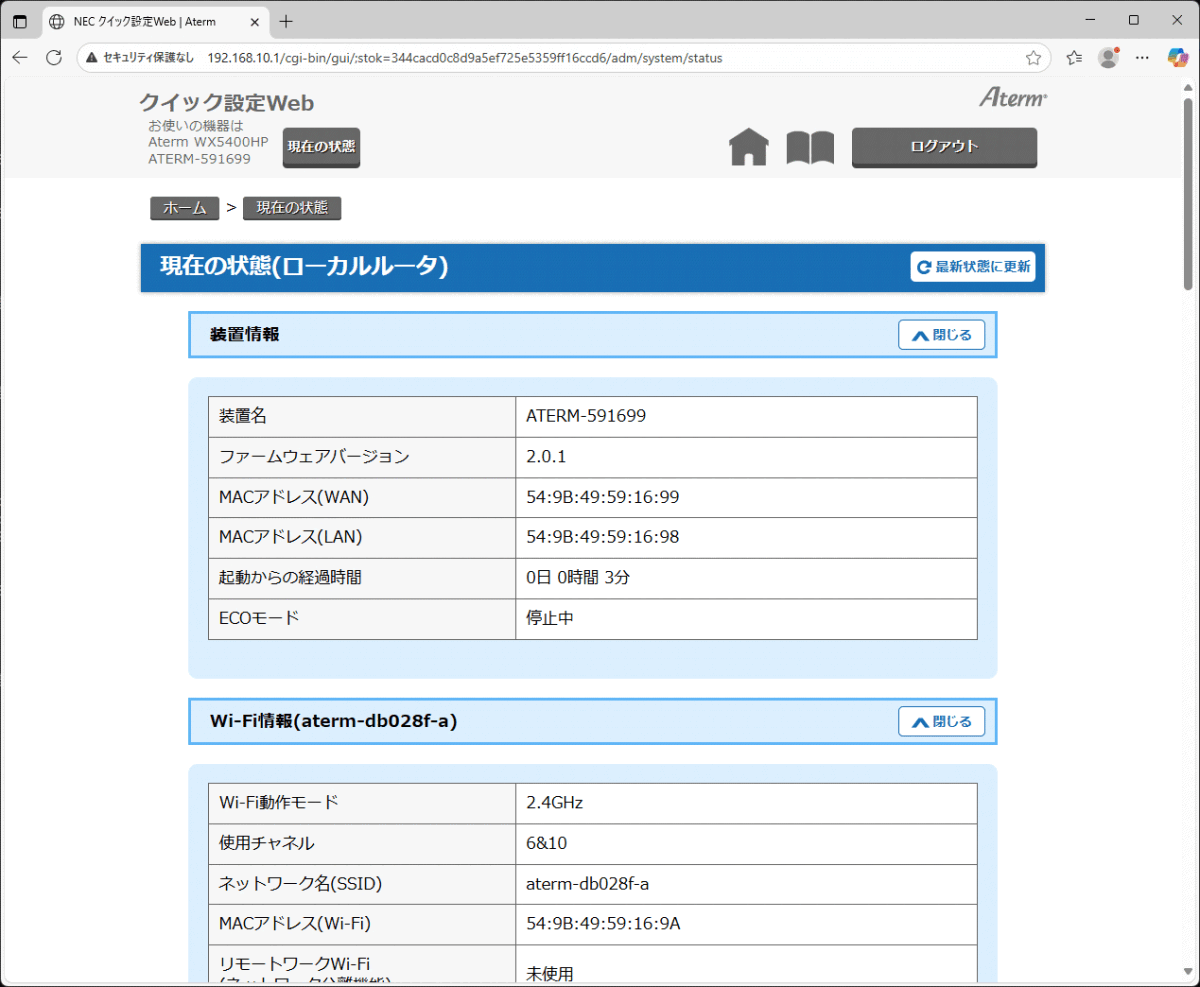Go back using the browser back arrow
1200x987 pixels.
tap(20, 58)
